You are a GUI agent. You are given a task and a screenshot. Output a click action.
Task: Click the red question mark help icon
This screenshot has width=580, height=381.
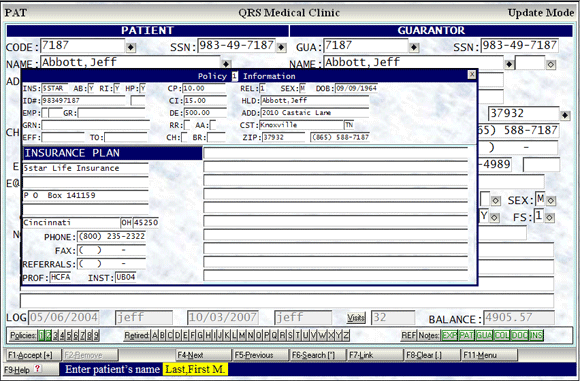(37, 368)
